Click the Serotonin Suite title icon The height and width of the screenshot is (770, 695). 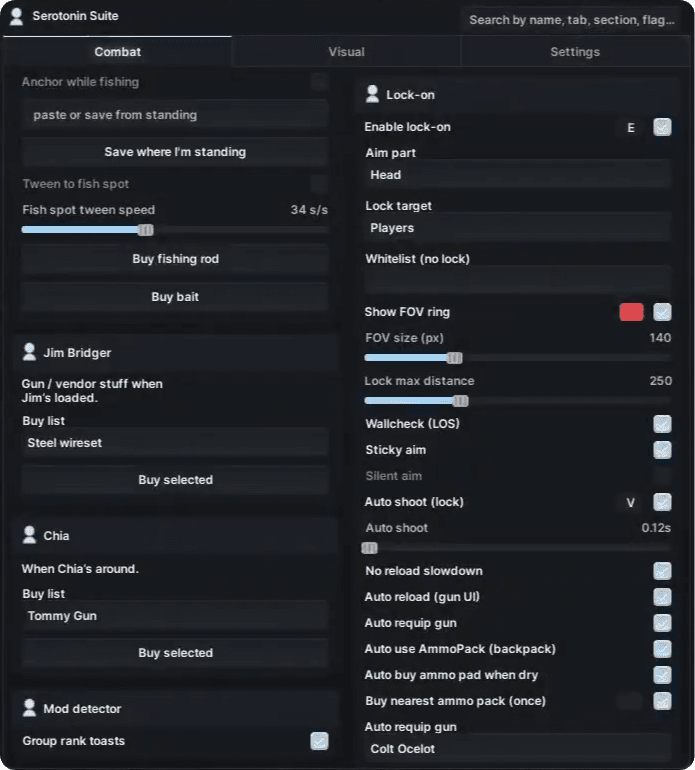point(16,16)
